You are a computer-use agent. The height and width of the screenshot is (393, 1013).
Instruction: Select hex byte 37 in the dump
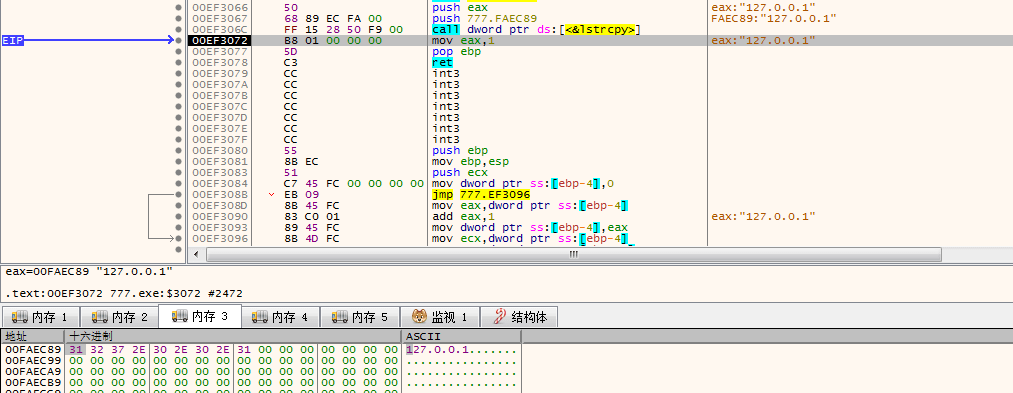click(118, 350)
